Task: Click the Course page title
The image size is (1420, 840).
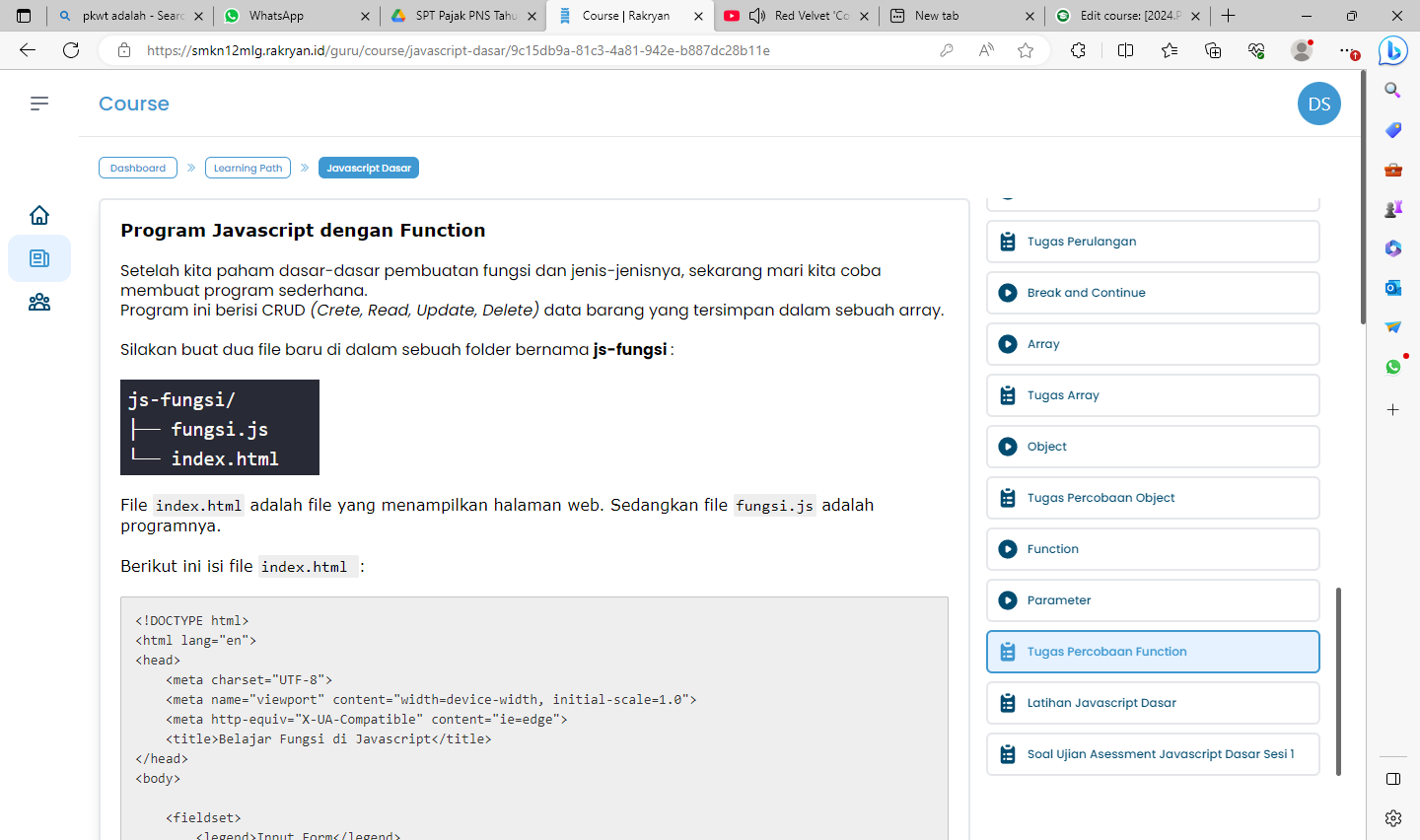Action: [x=134, y=104]
